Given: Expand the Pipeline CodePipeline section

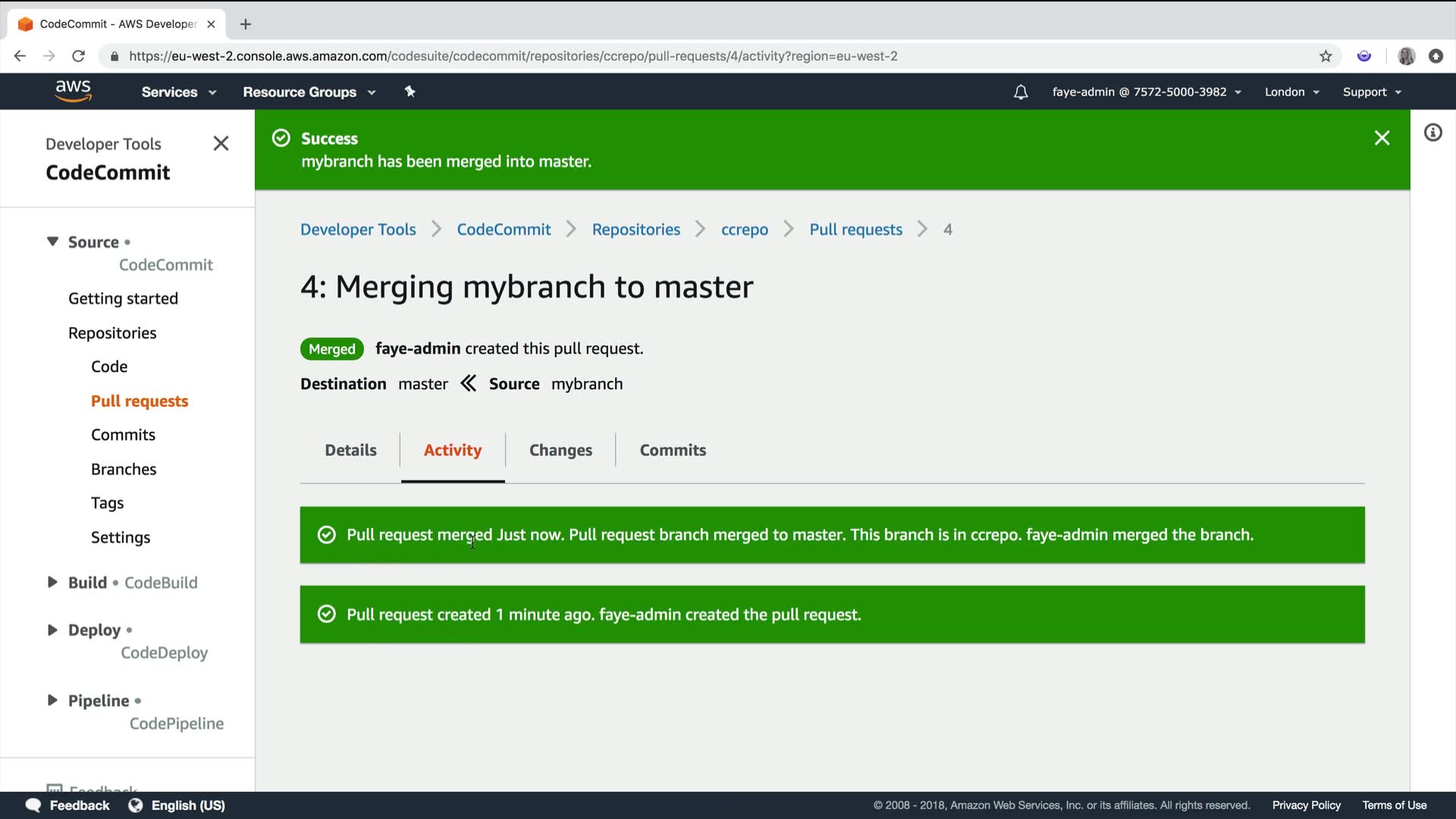Looking at the screenshot, I should (52, 700).
